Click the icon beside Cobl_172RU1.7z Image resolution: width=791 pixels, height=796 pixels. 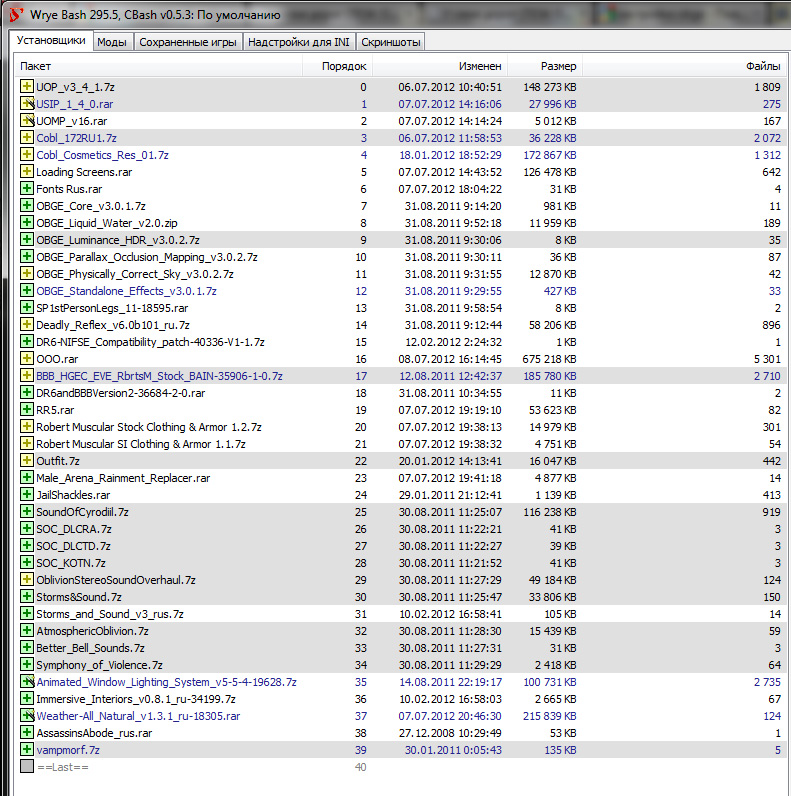point(27,138)
